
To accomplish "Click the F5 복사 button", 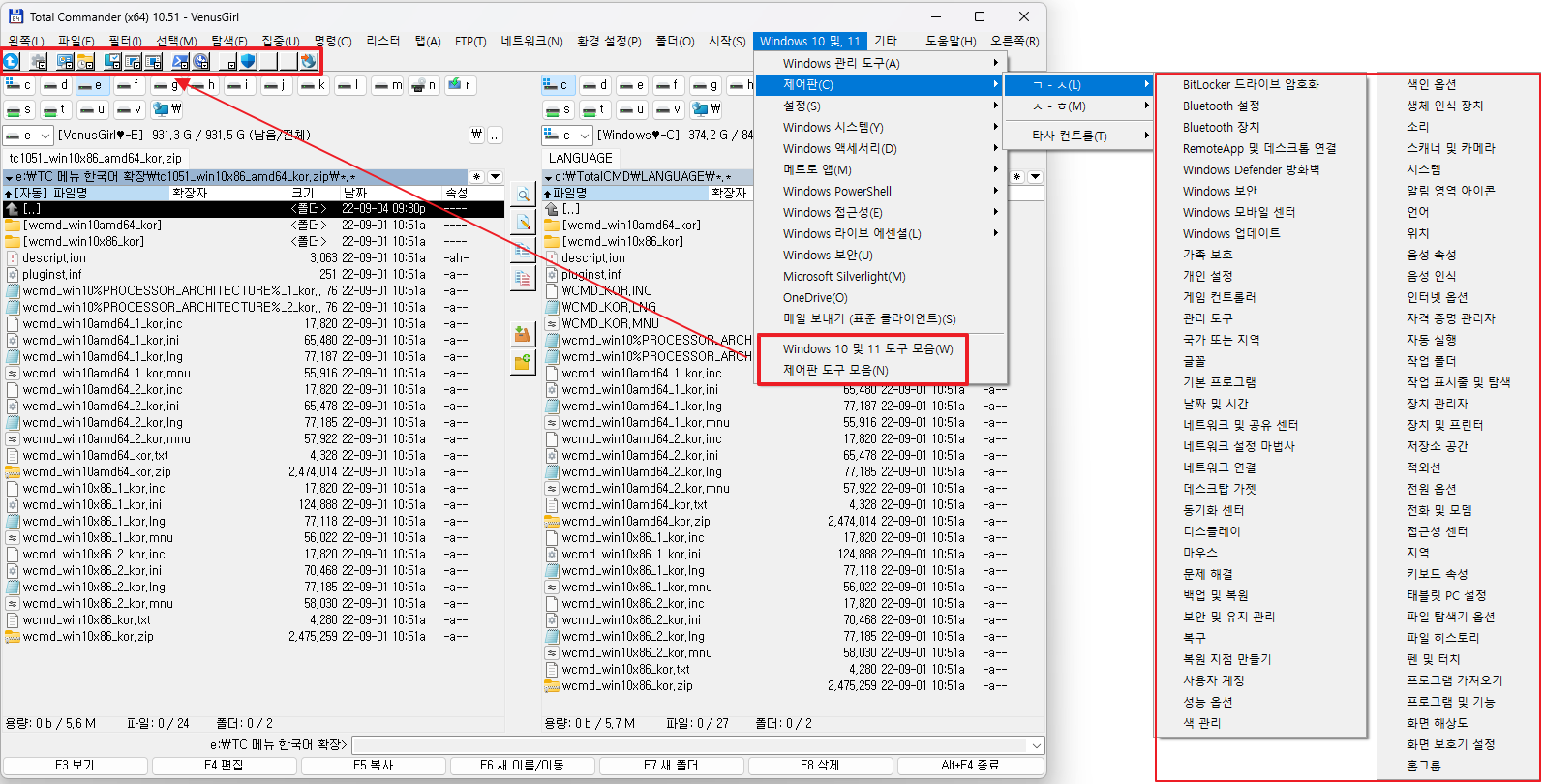I will 373,766.
